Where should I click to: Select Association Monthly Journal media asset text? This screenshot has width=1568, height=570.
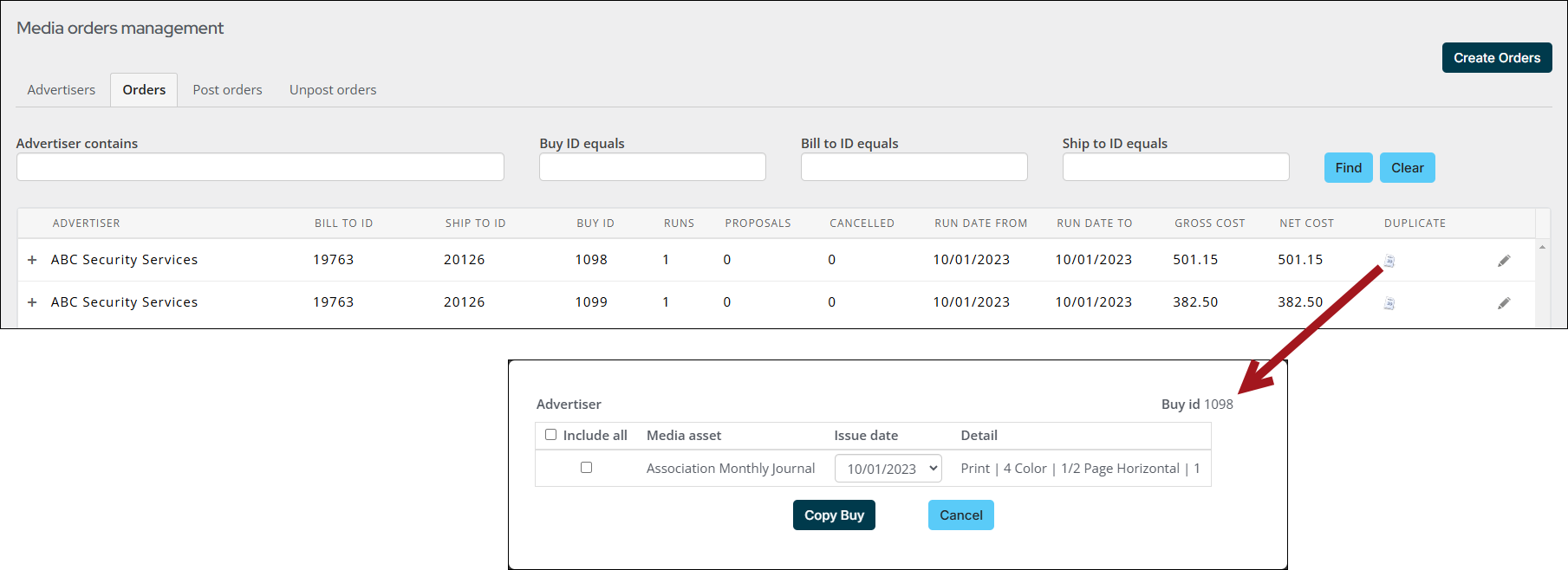pyautogui.click(x=731, y=469)
